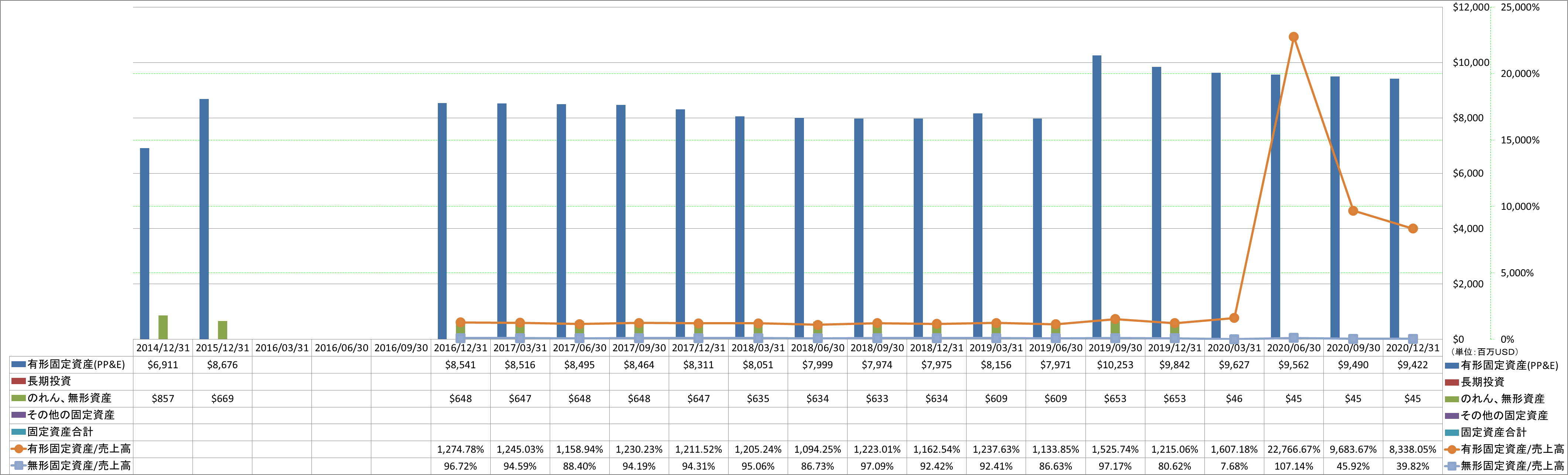Select the goodwill cell $857
Screen dimensions: 1568x475
point(163,399)
